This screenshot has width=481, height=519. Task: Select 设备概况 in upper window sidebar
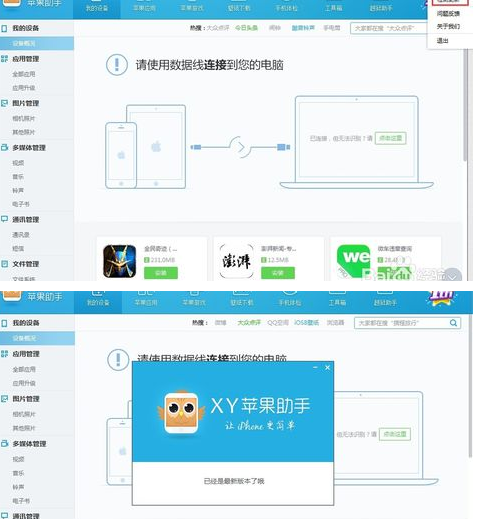(37, 43)
